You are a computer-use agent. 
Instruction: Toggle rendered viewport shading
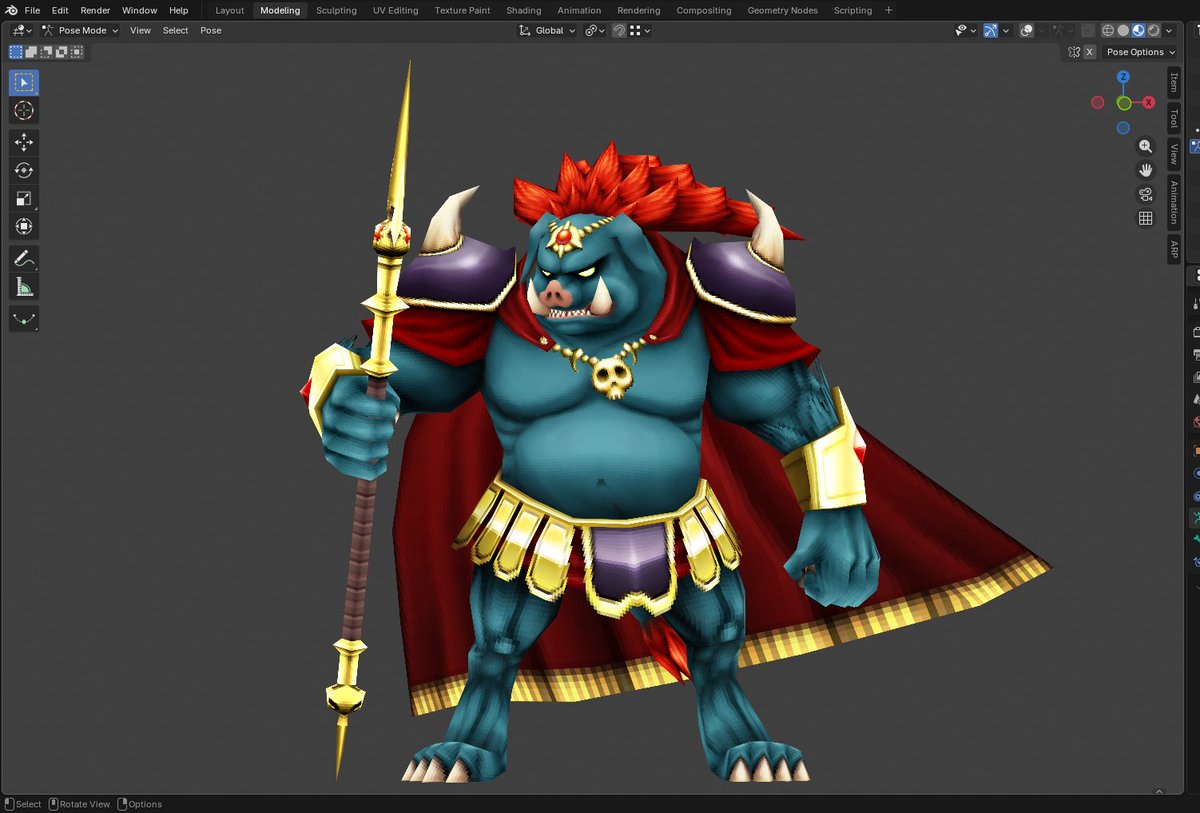coord(1153,30)
